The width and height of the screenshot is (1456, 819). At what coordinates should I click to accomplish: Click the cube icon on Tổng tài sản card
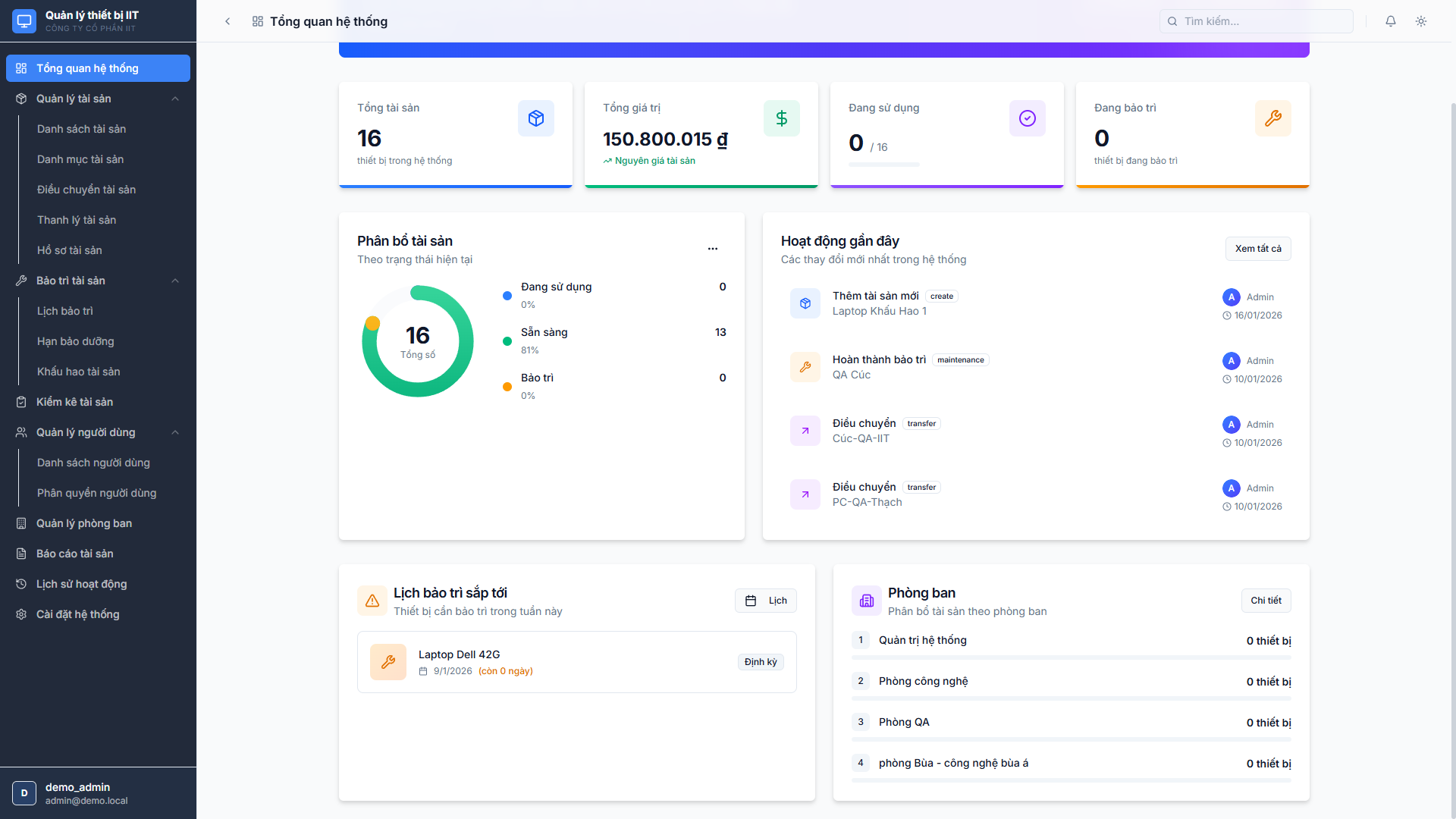tap(536, 118)
